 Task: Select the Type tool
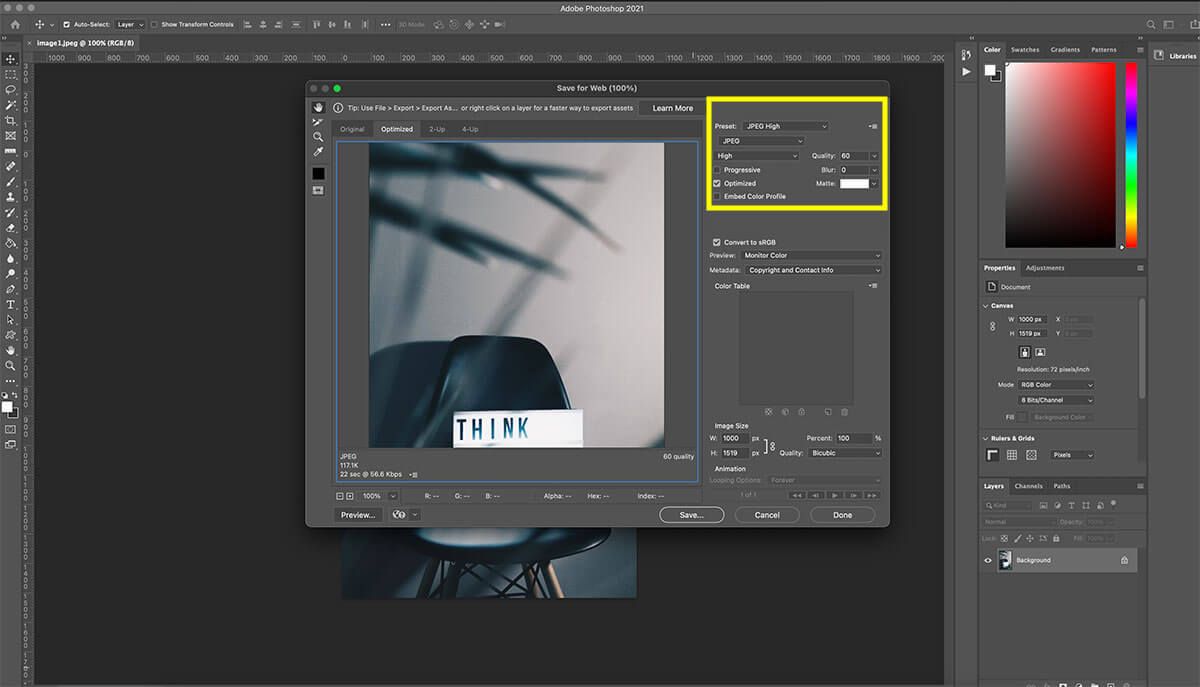[x=10, y=304]
